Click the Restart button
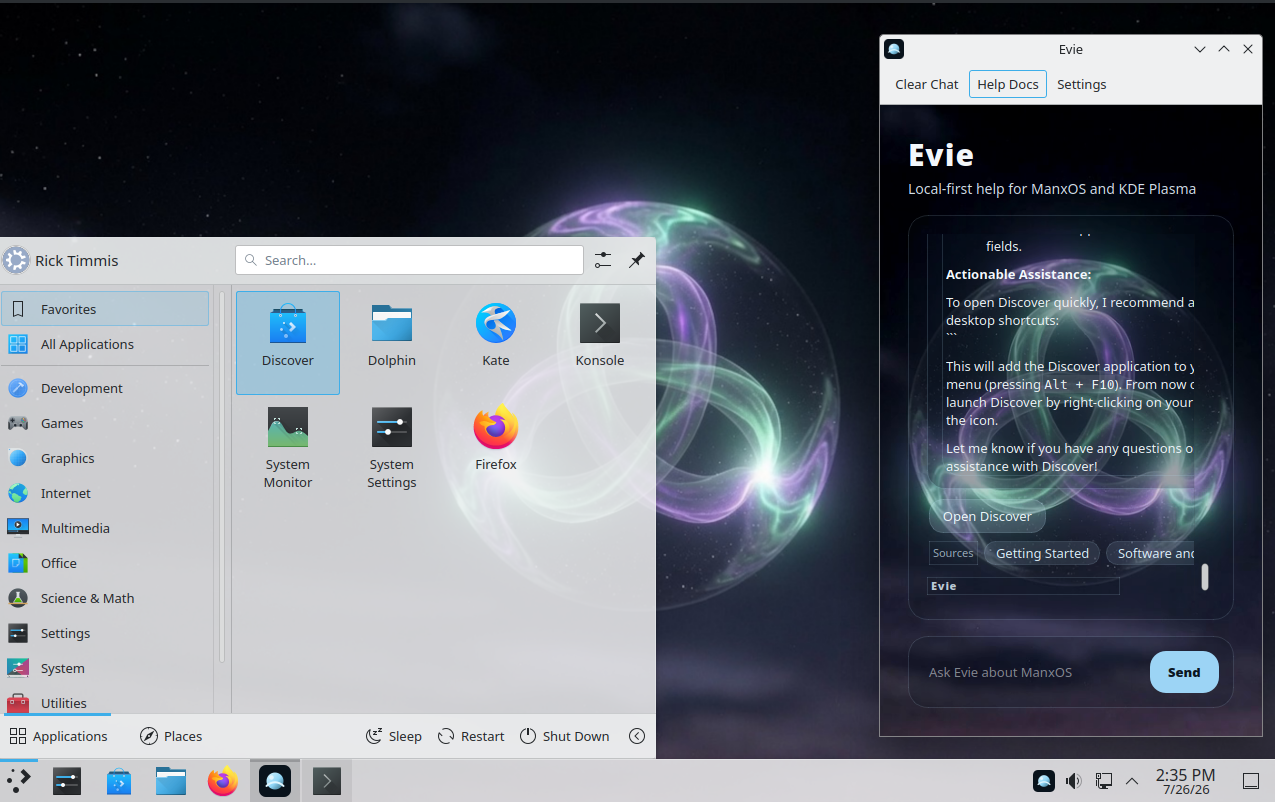This screenshot has height=802, width=1275. pyautogui.click(x=471, y=736)
